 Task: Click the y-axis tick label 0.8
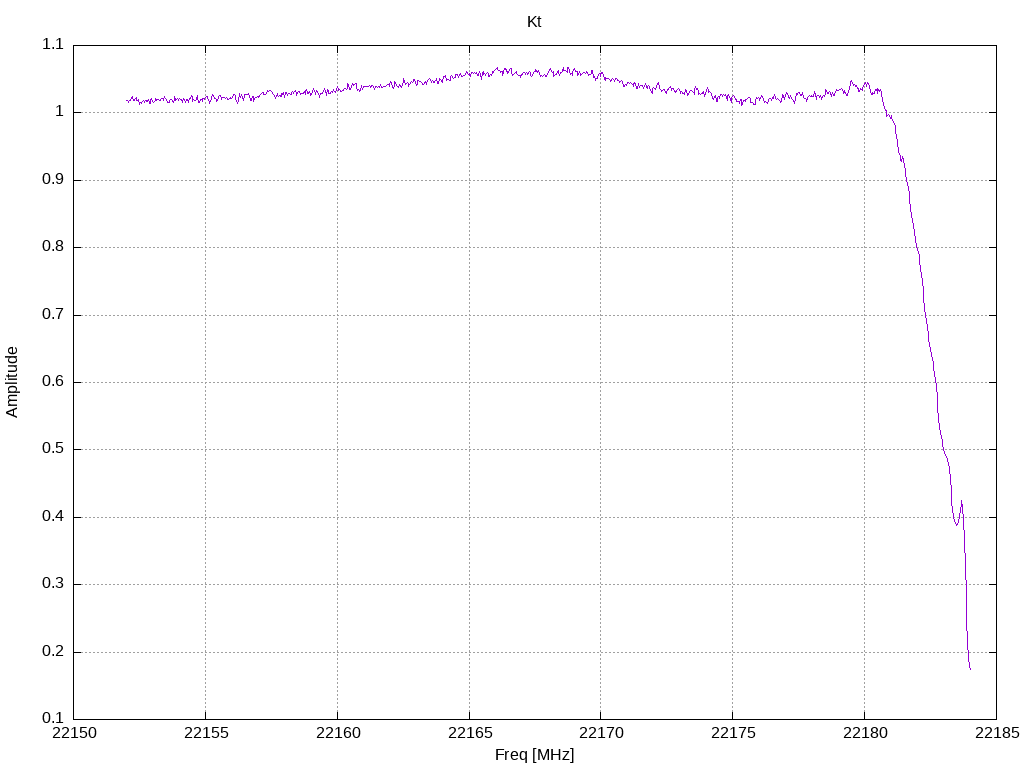53,246
